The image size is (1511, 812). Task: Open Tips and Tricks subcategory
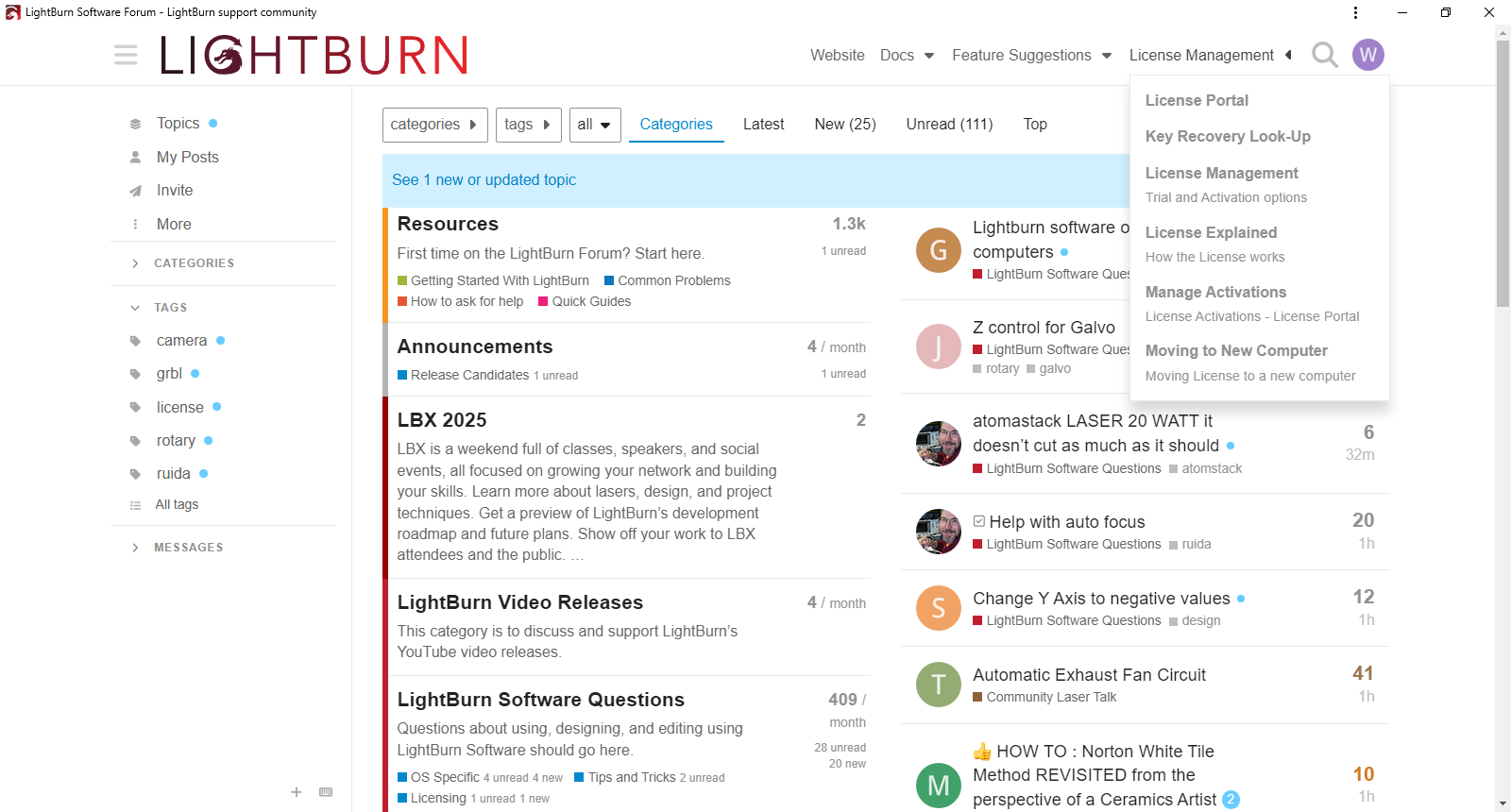click(x=625, y=777)
